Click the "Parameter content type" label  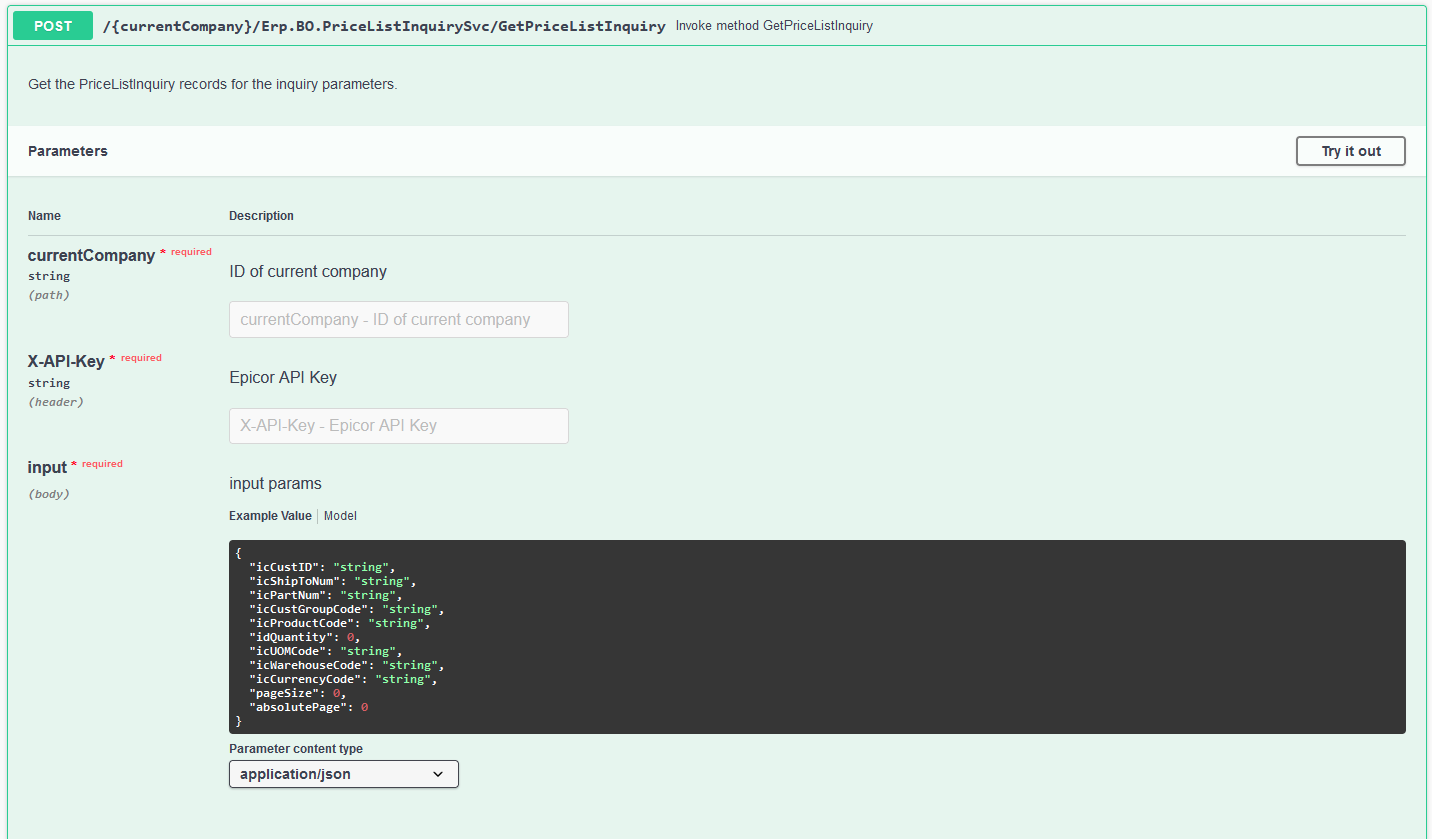[x=296, y=749]
